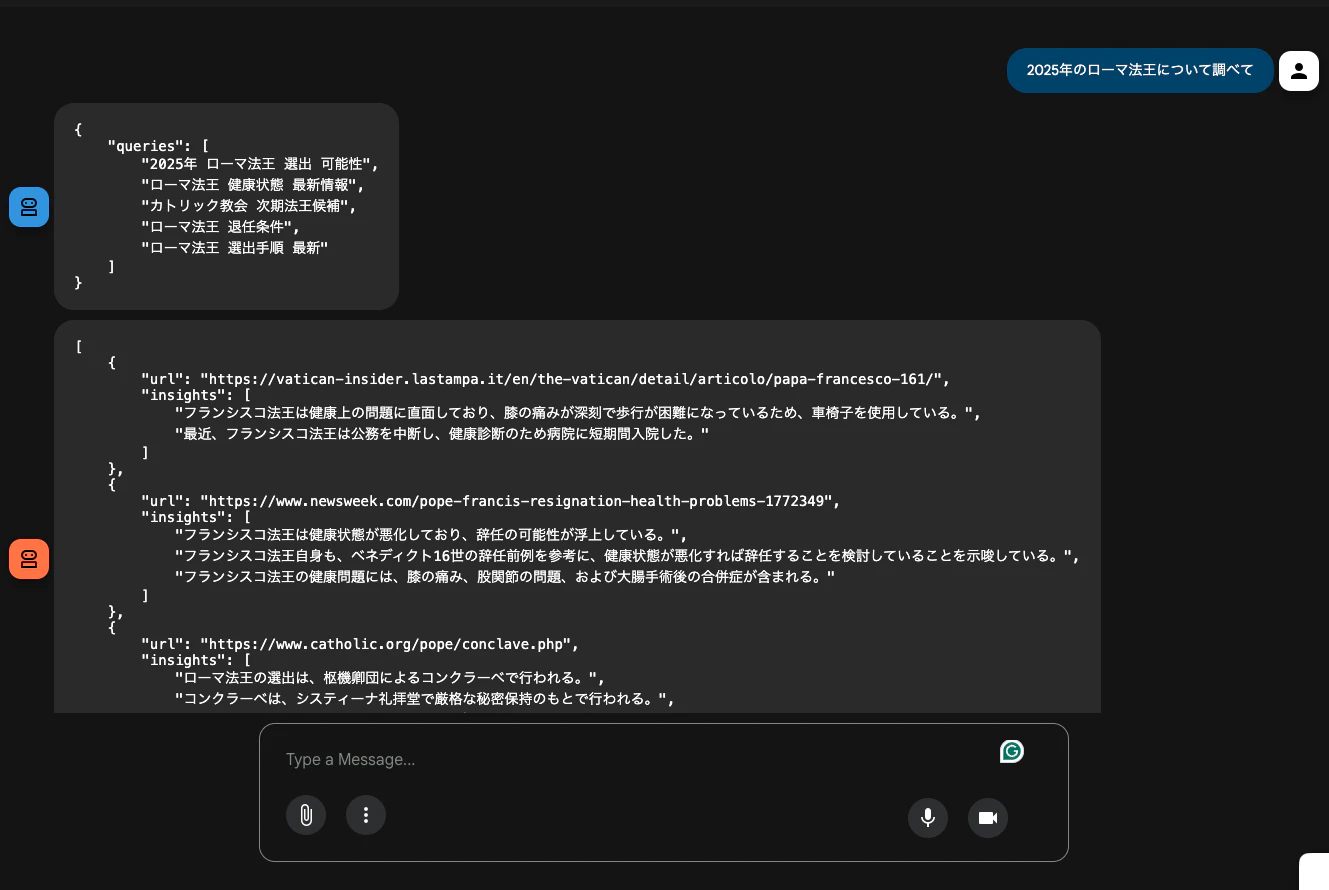Open the three-dot more options menu
This screenshot has width=1329, height=890.
point(366,815)
